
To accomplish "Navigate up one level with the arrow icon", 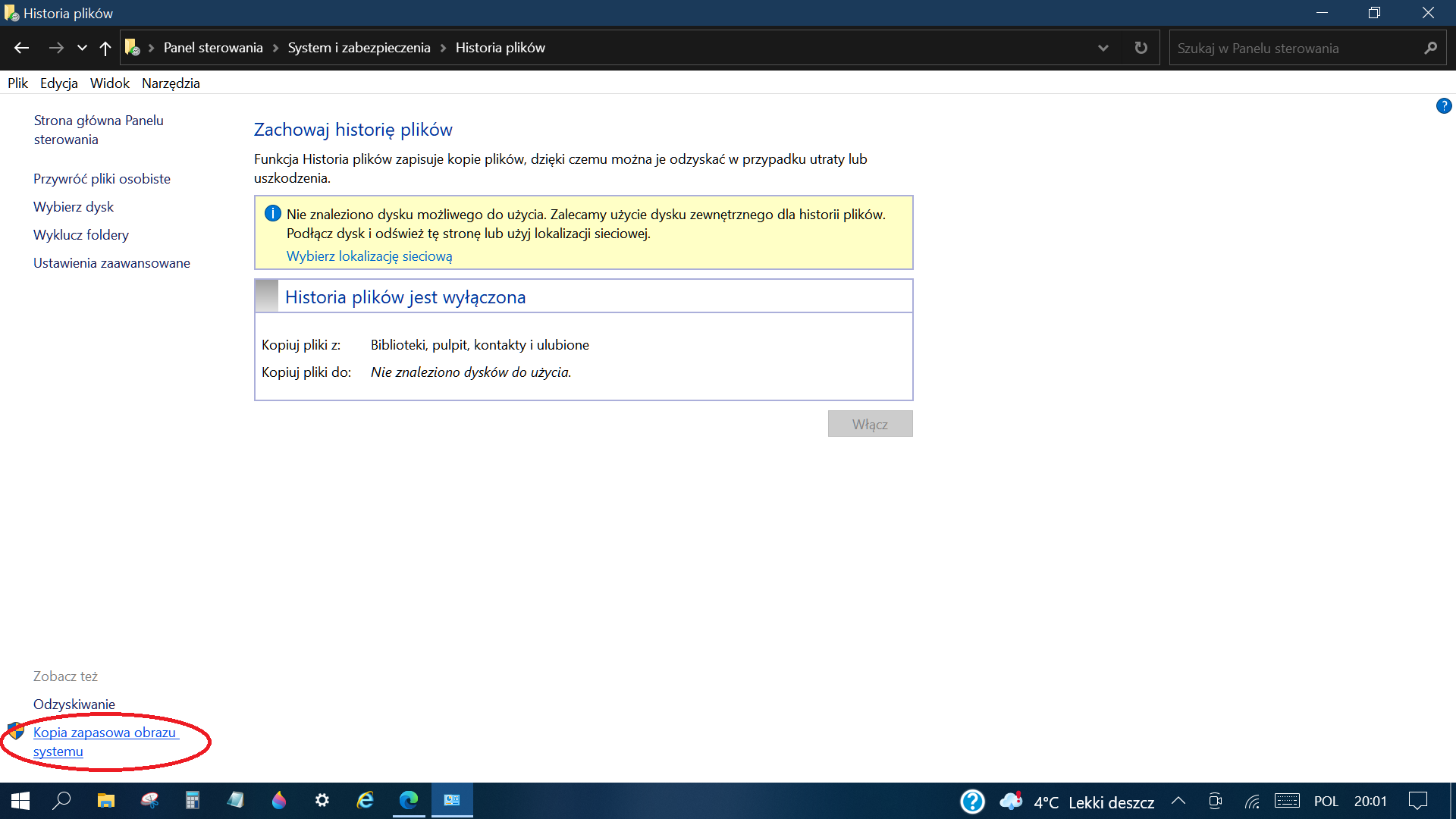I will [105, 47].
